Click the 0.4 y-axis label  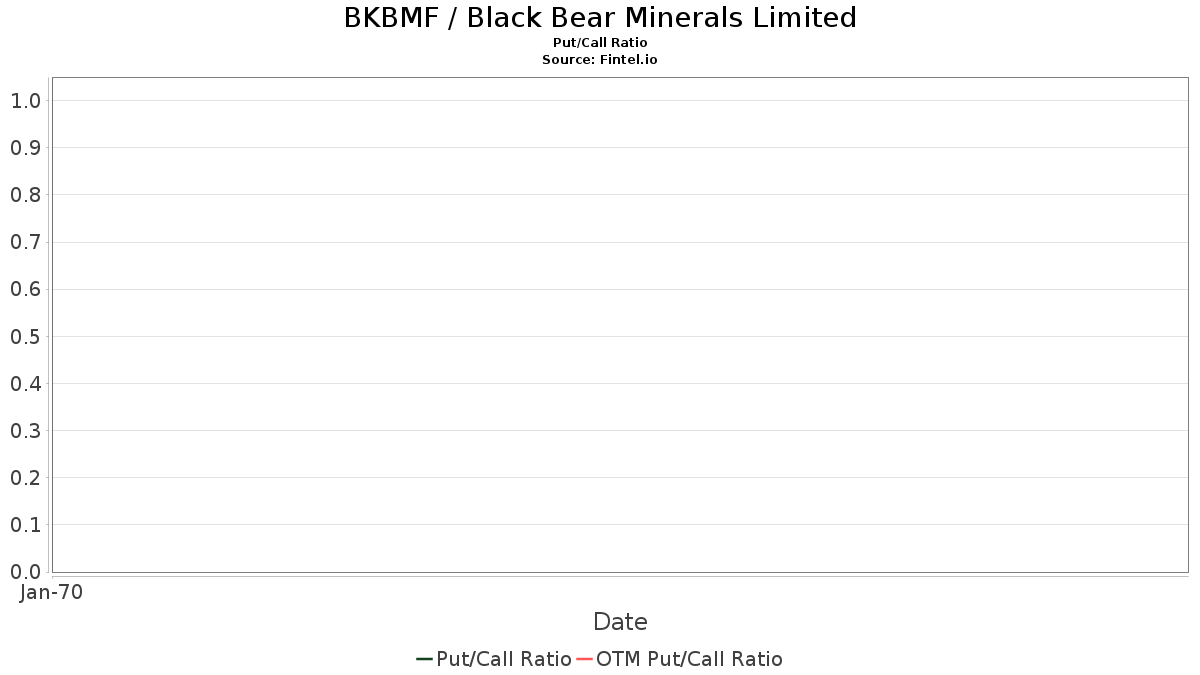point(25,384)
